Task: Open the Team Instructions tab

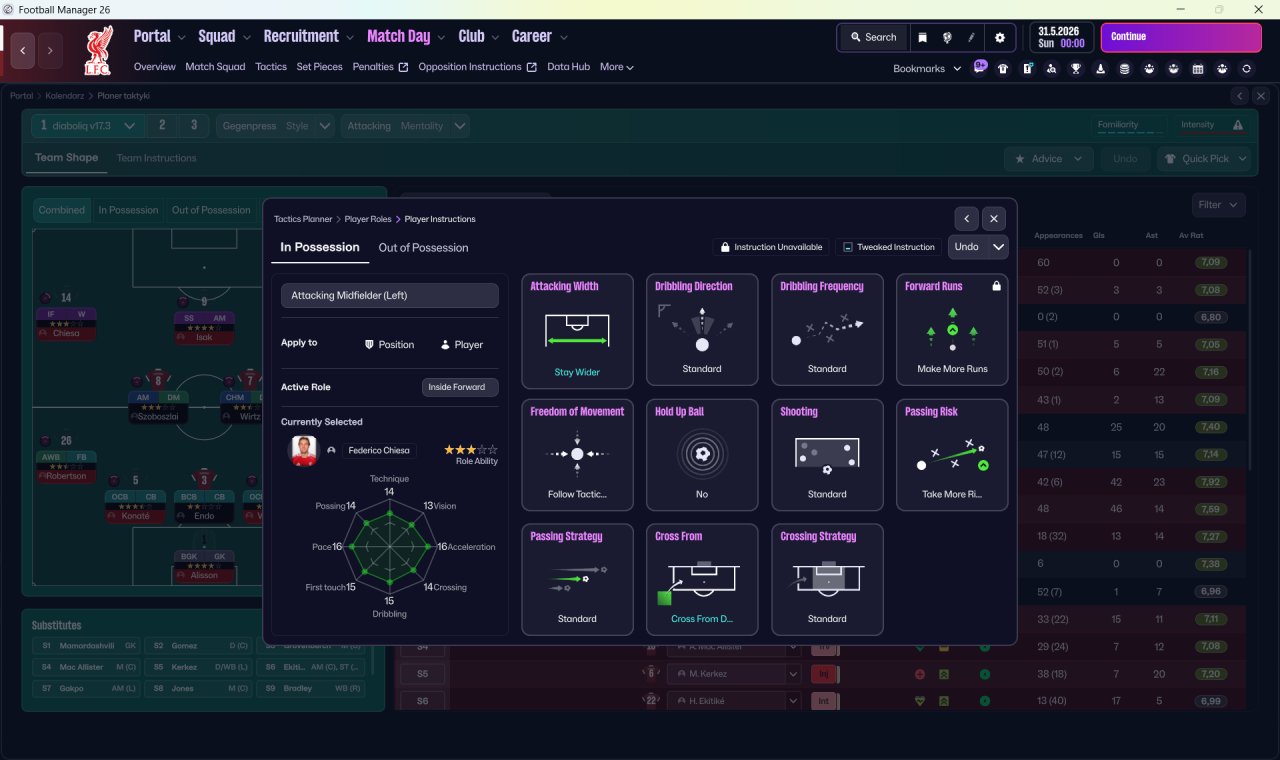Action: pyautogui.click(x=156, y=158)
